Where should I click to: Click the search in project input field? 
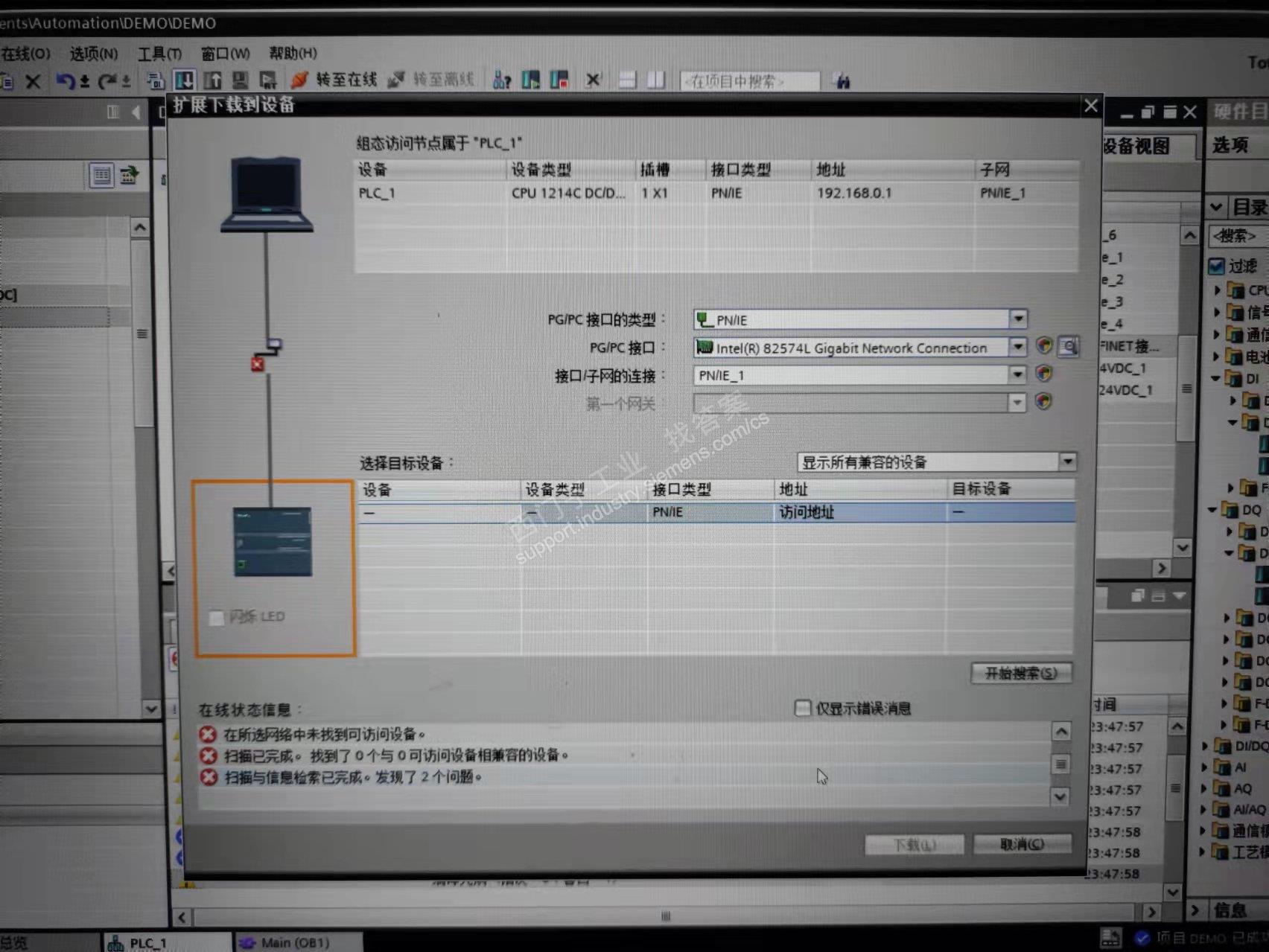coord(749,80)
